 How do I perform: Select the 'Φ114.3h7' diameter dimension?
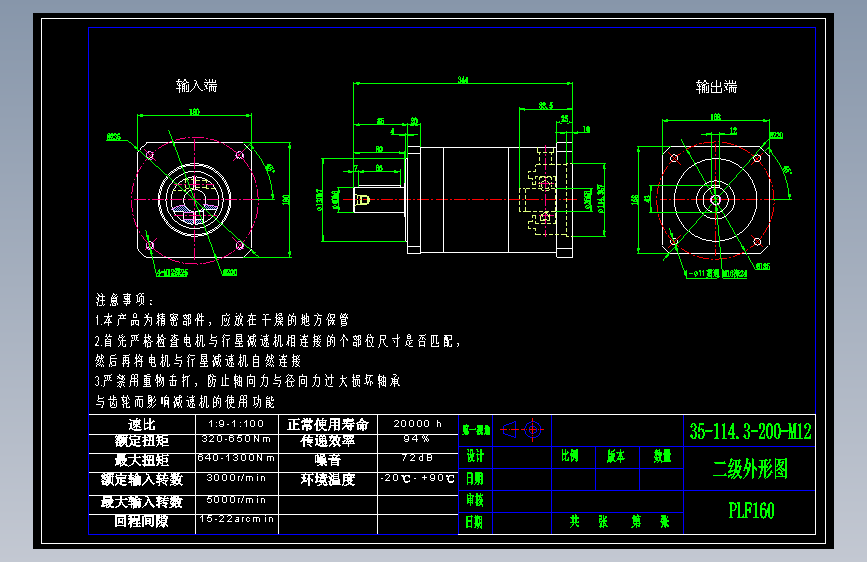pyautogui.click(x=601, y=199)
